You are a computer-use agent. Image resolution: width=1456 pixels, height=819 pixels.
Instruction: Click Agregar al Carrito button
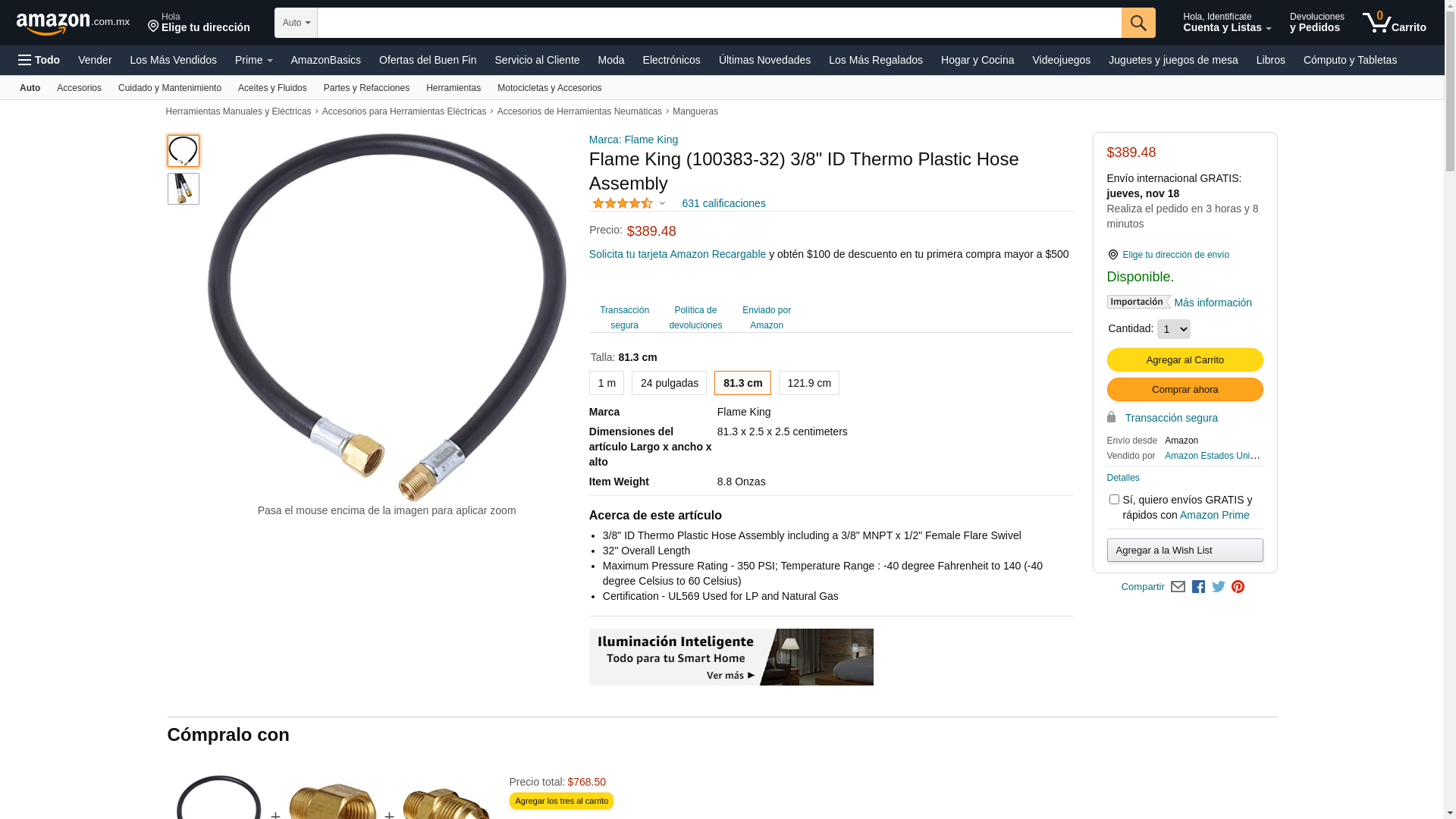click(x=1185, y=360)
